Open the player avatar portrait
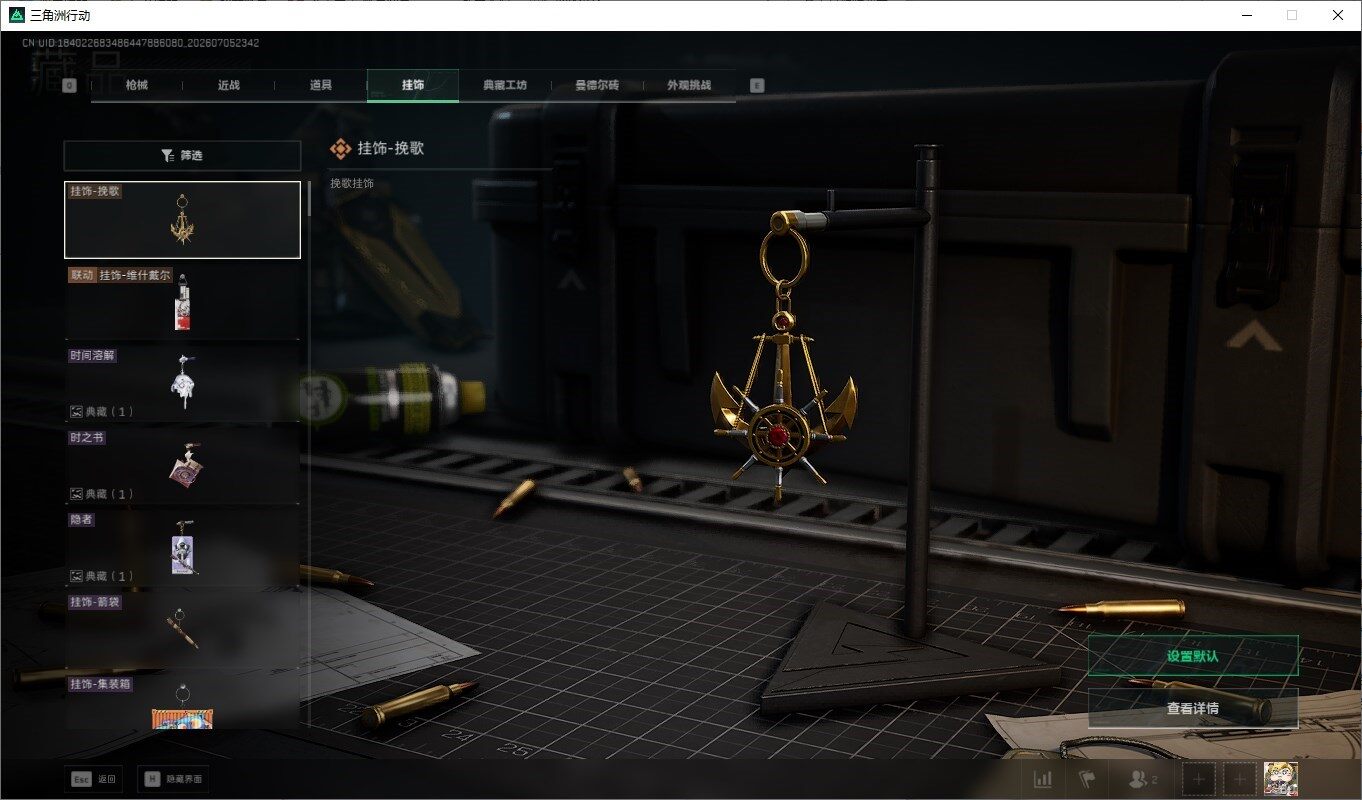The image size is (1362, 800). click(x=1281, y=779)
